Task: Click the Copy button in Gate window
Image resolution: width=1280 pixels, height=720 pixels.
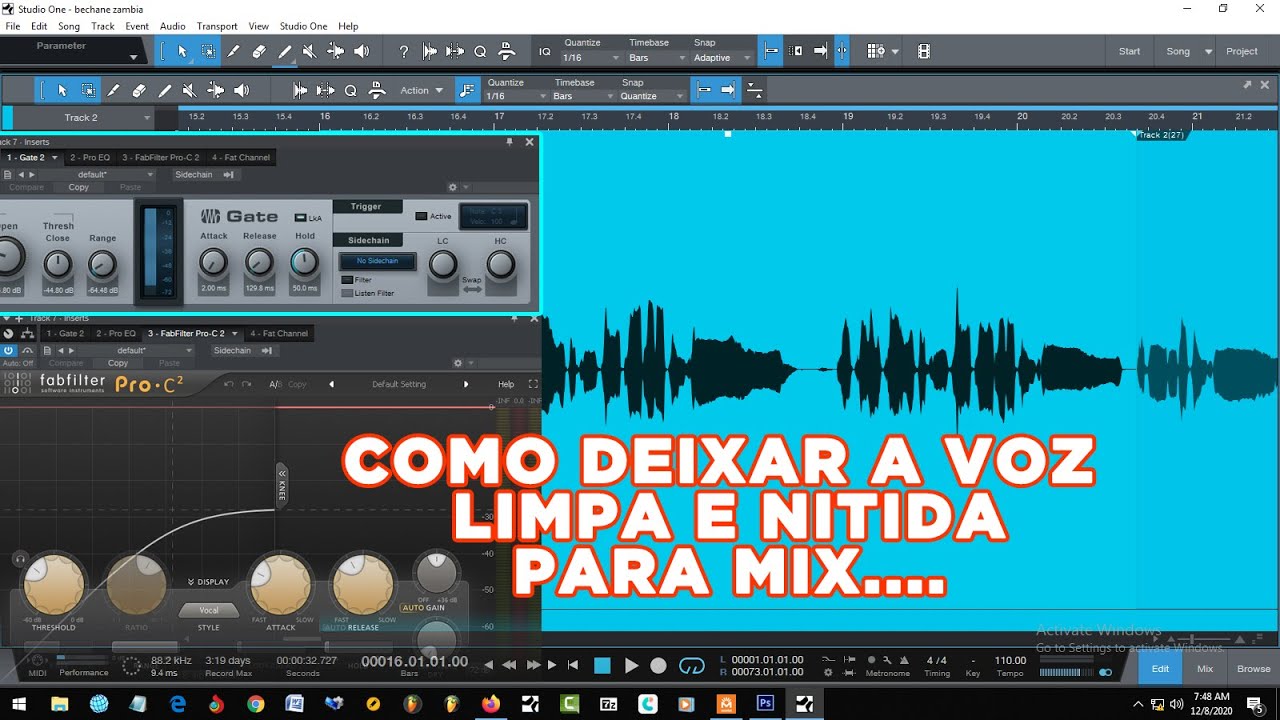Action: 78,187
